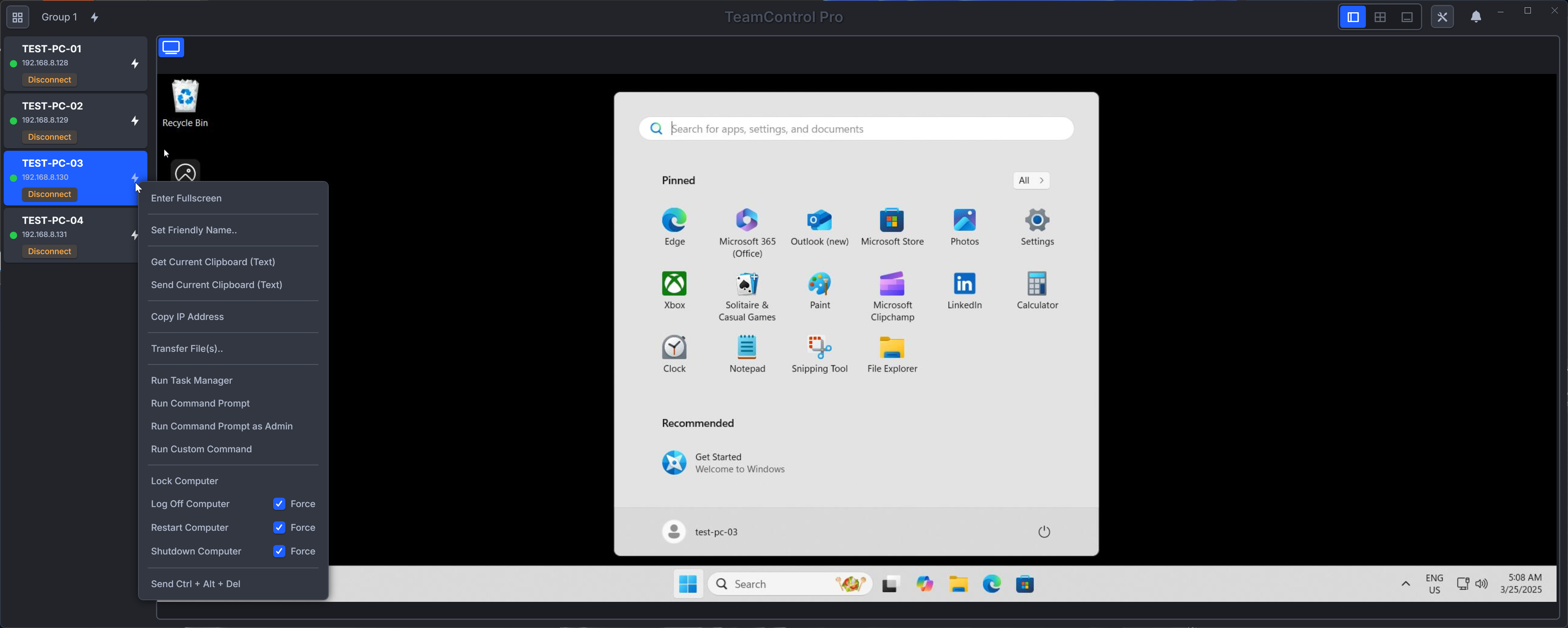The image size is (1568, 628).
Task: Click the lightning icon on TEST-PC-01
Action: [x=135, y=63]
